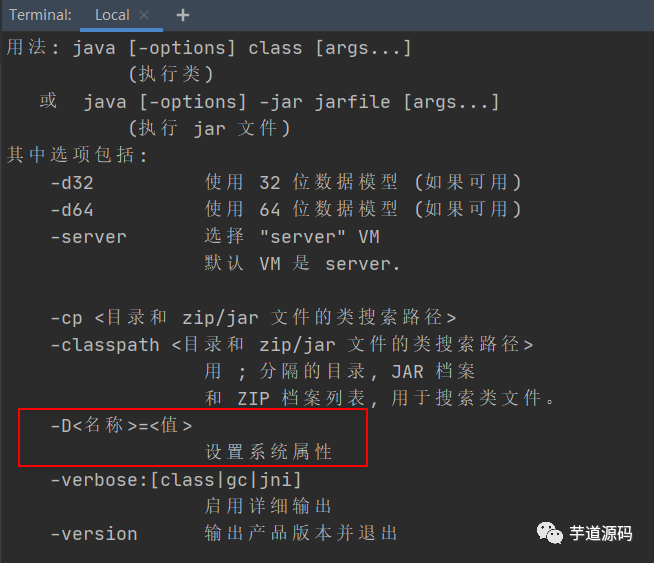
Task: Click the text '选择 "server" VM'
Action: click(x=292, y=236)
